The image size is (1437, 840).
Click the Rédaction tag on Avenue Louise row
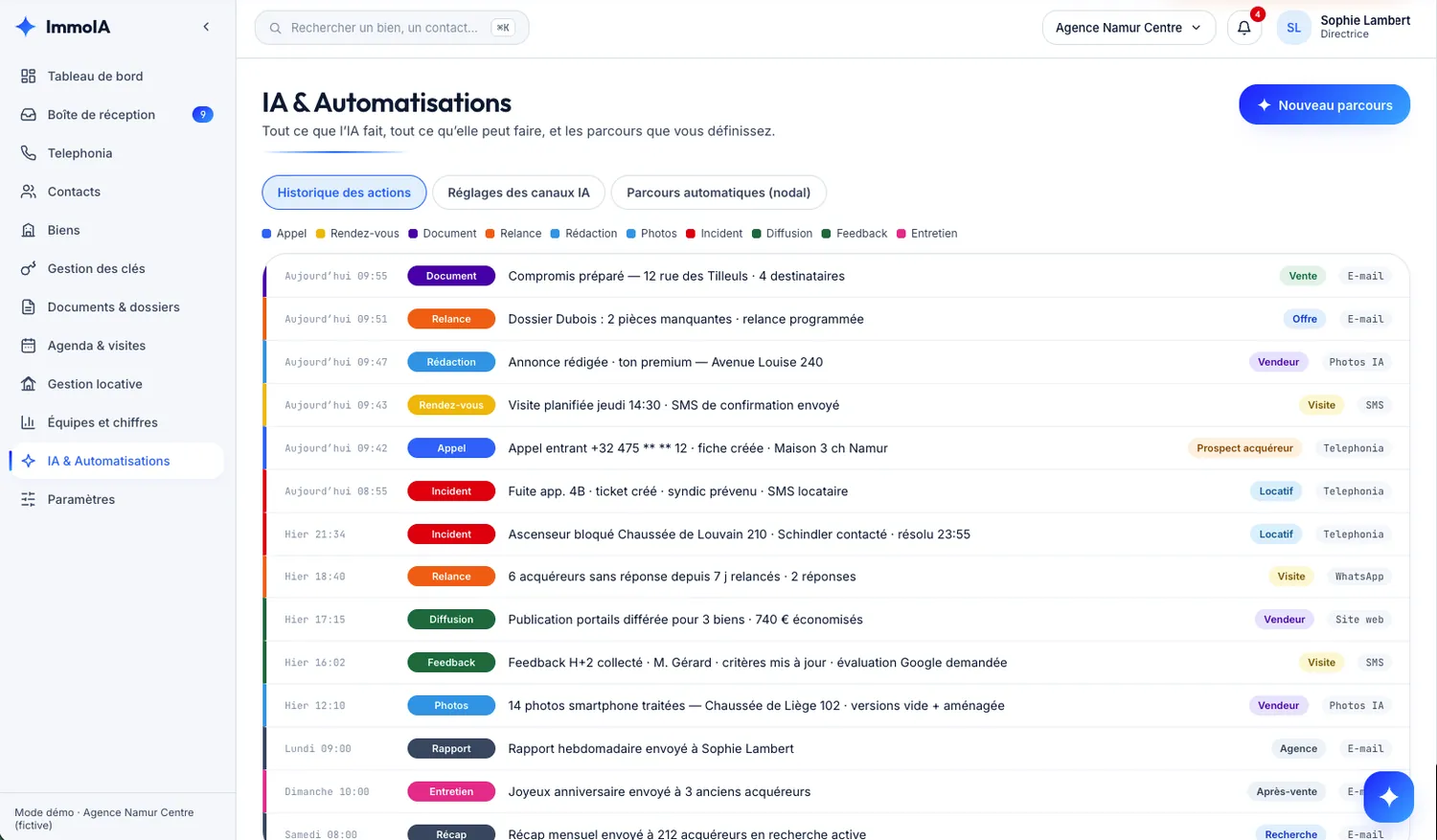click(x=451, y=362)
